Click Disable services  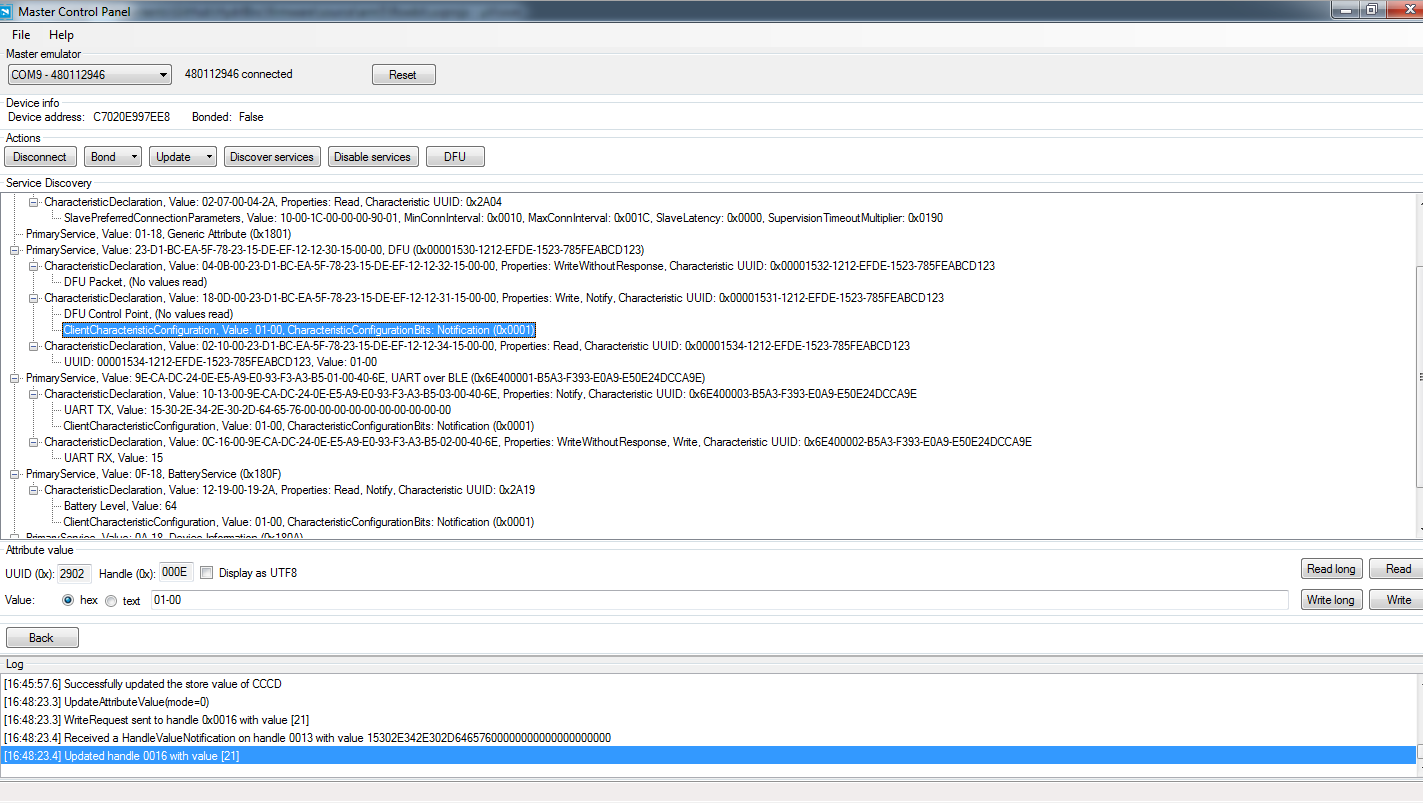coord(372,157)
